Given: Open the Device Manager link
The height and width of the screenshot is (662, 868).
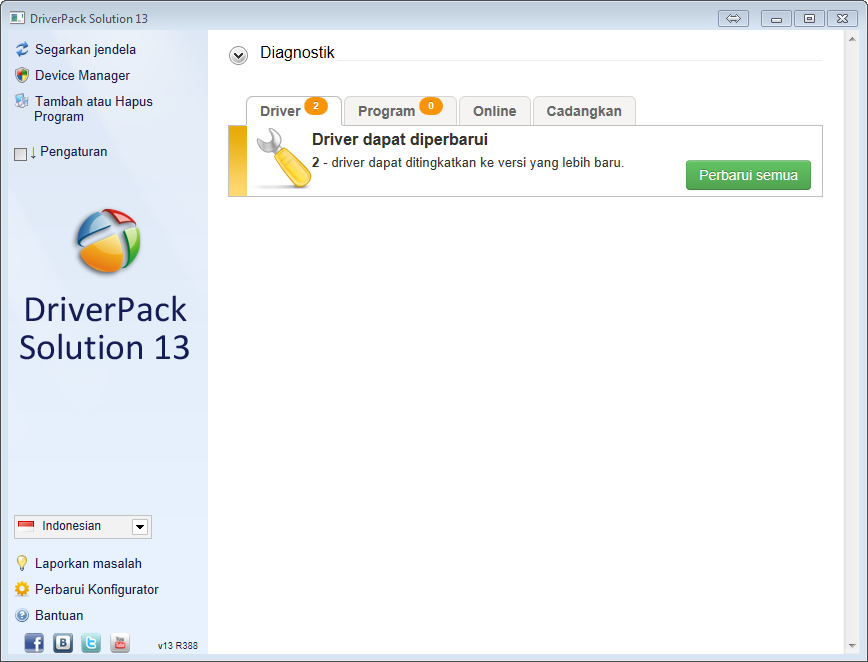Looking at the screenshot, I should click(82, 75).
